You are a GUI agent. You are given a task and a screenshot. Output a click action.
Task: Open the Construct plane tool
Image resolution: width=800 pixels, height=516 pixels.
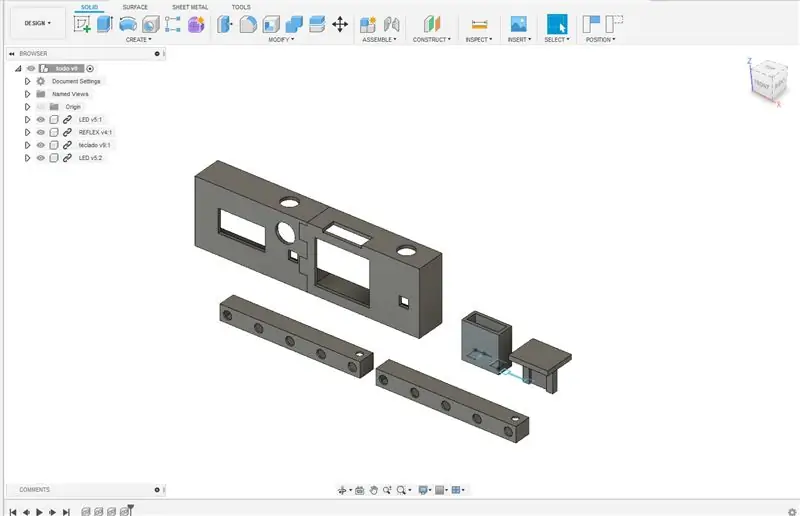pos(432,24)
